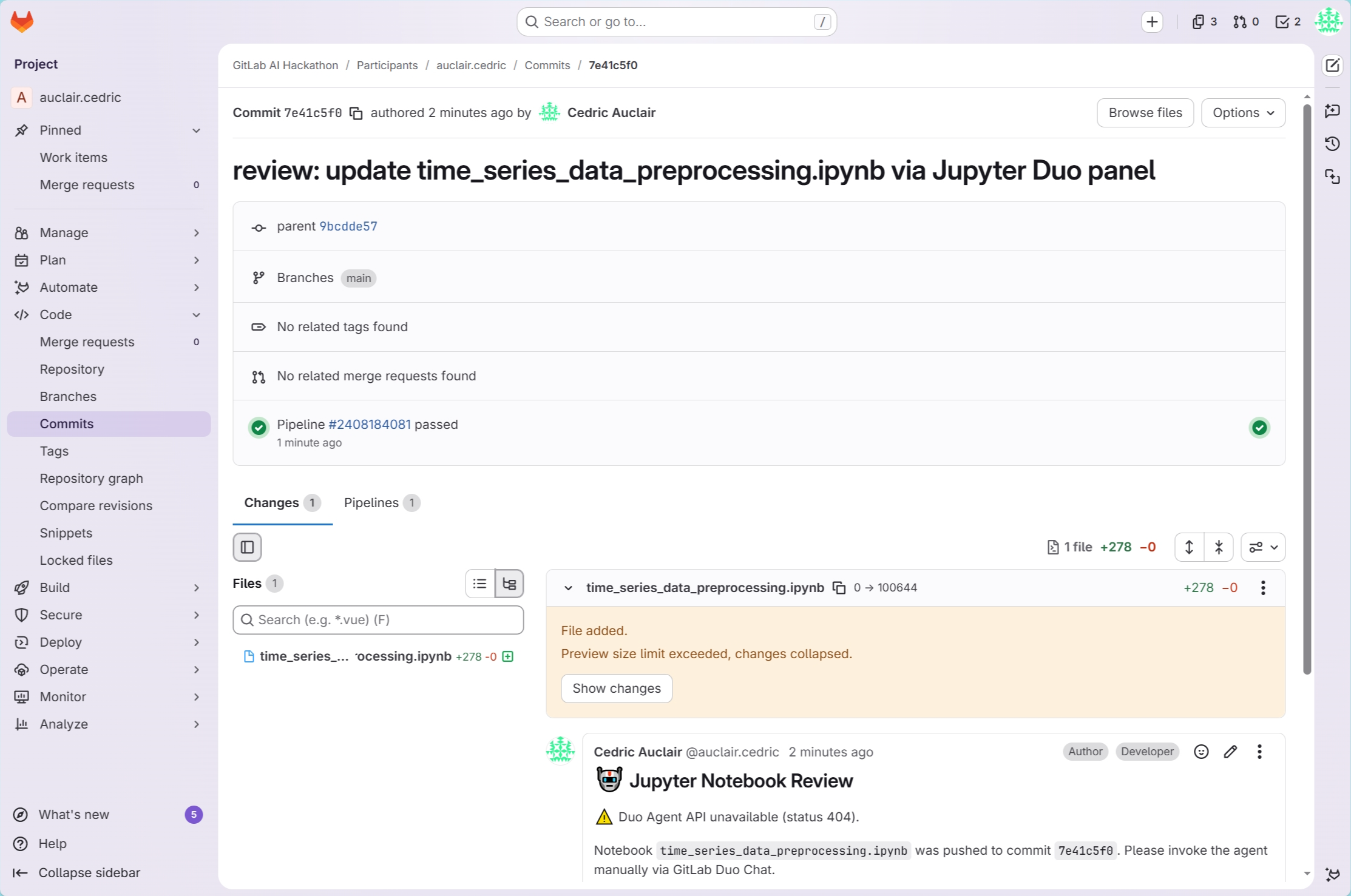Open parent commit 9bcdde57 link
1351x896 pixels.
(x=348, y=226)
